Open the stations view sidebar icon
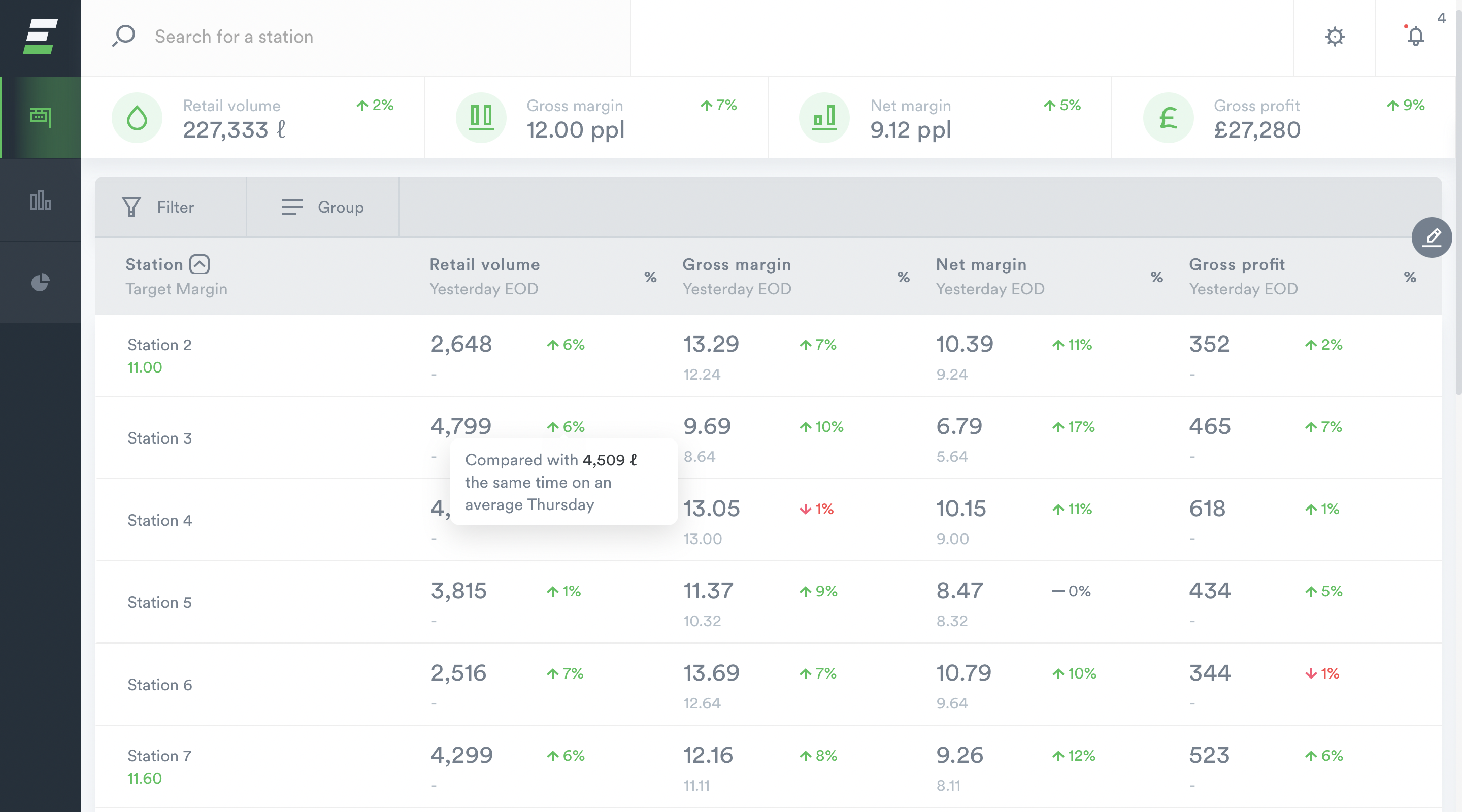Viewport: 1462px width, 812px height. tap(40, 117)
